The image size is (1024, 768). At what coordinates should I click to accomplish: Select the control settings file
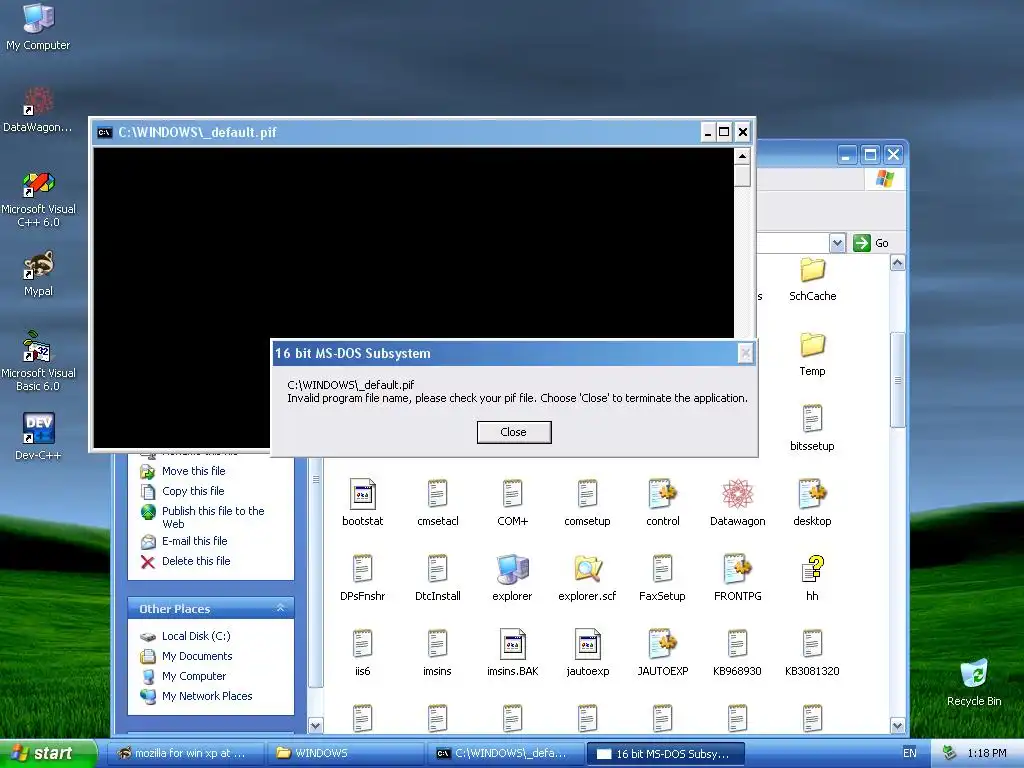click(x=663, y=503)
